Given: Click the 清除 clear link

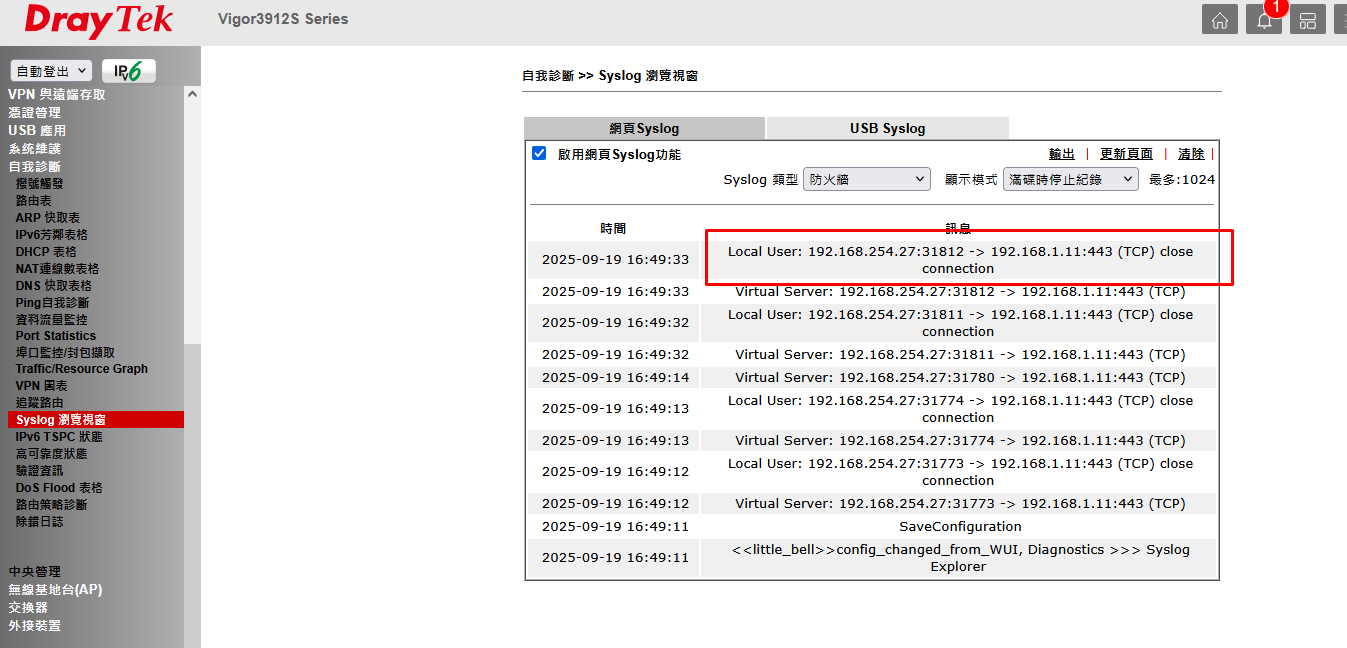Looking at the screenshot, I should point(1190,154).
